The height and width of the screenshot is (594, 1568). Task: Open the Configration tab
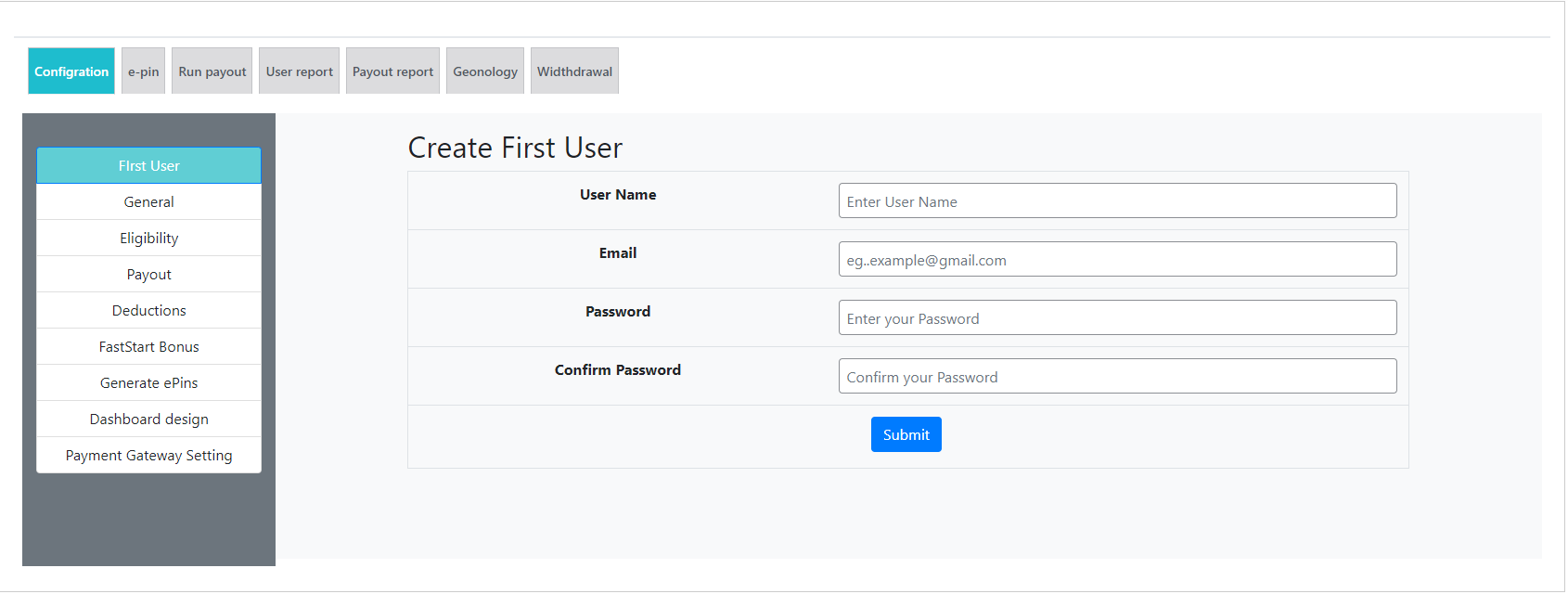click(71, 71)
